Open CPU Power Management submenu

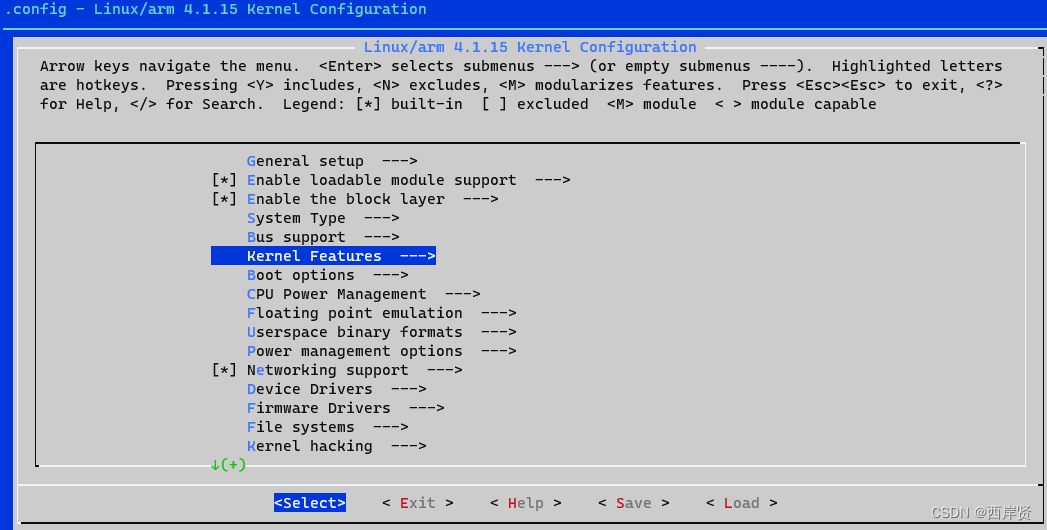[x=363, y=294]
